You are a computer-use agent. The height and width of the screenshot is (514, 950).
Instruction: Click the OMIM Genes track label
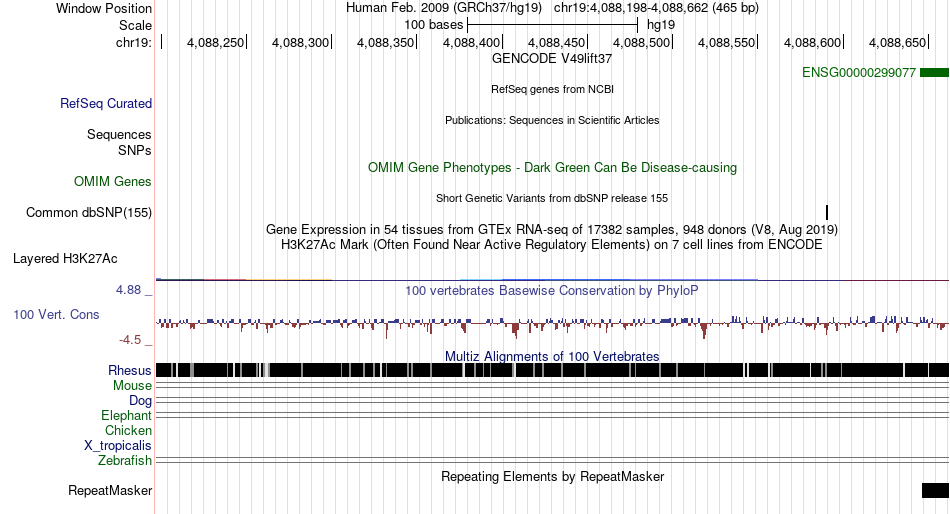click(113, 182)
